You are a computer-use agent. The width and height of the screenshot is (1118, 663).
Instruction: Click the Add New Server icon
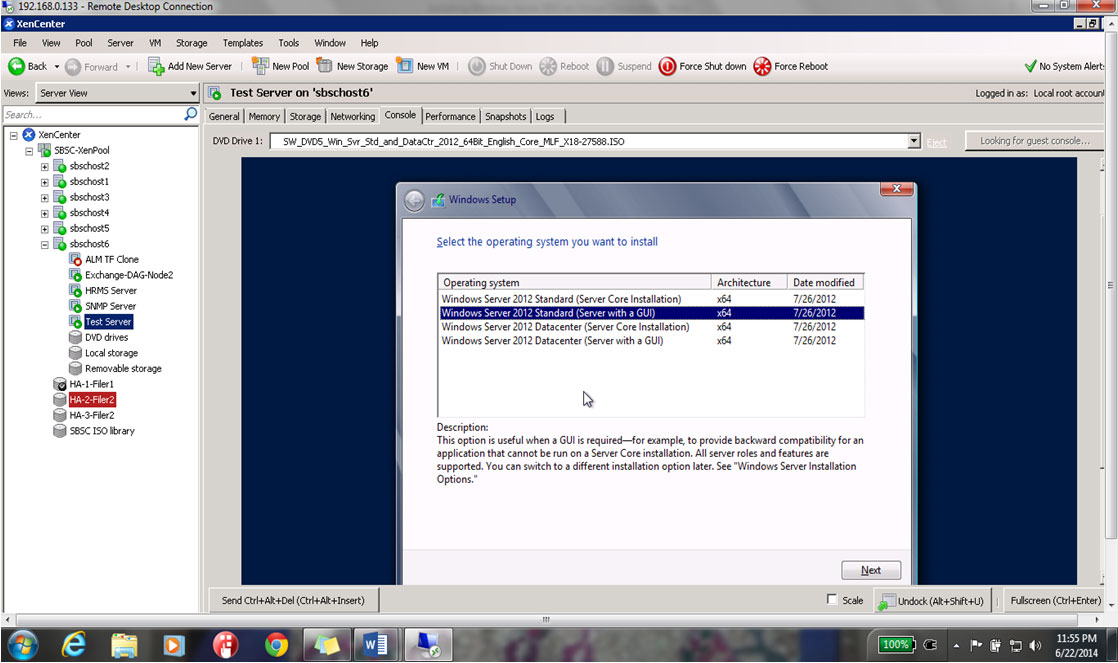(x=155, y=66)
